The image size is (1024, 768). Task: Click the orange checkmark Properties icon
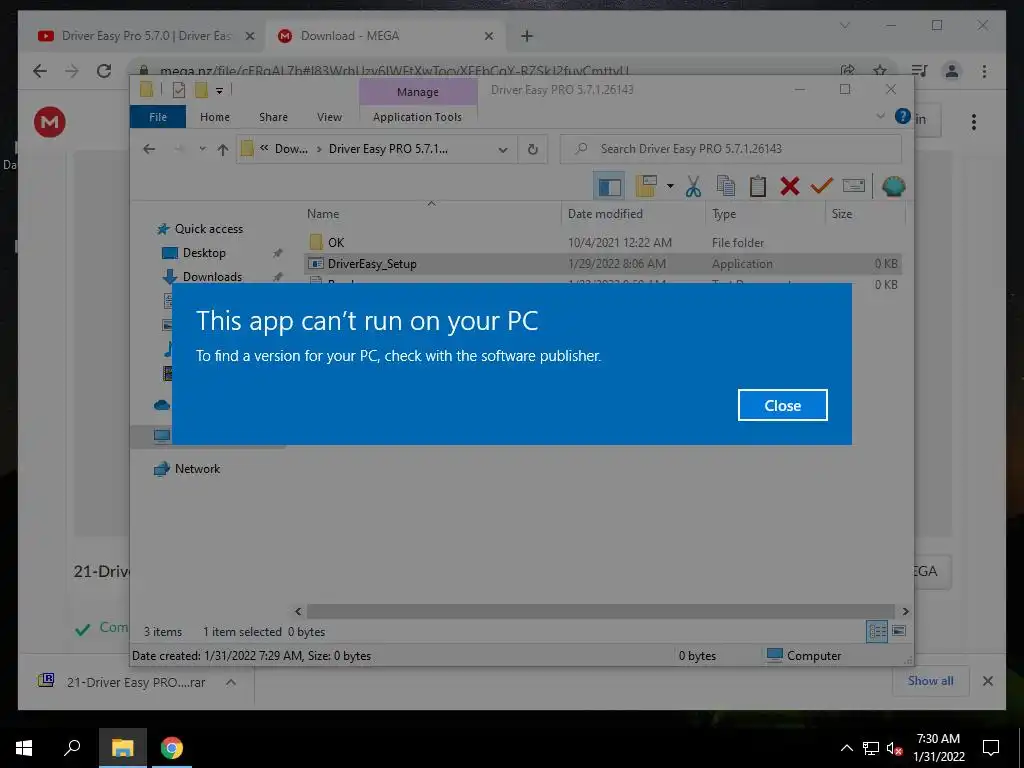click(x=821, y=186)
